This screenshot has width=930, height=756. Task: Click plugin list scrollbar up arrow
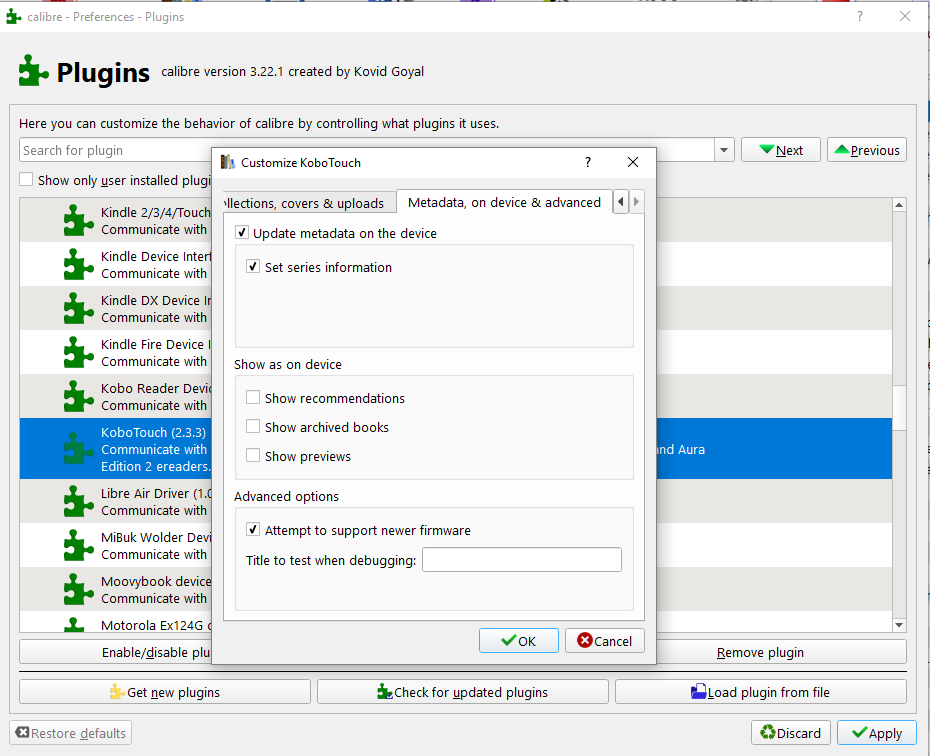tap(899, 205)
